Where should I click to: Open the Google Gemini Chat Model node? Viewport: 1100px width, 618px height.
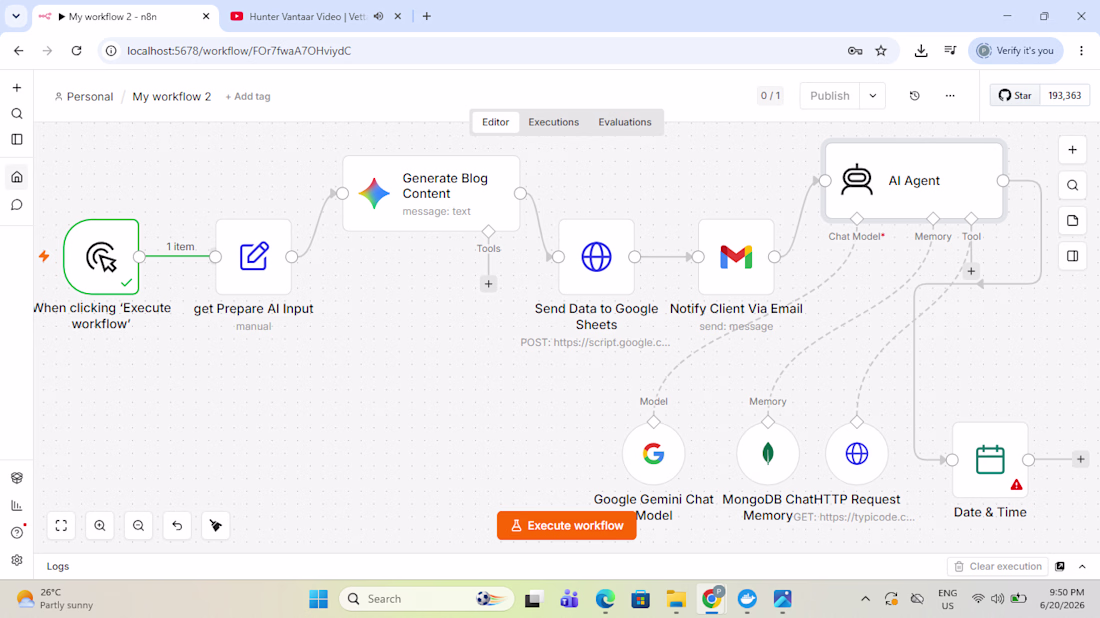click(653, 454)
